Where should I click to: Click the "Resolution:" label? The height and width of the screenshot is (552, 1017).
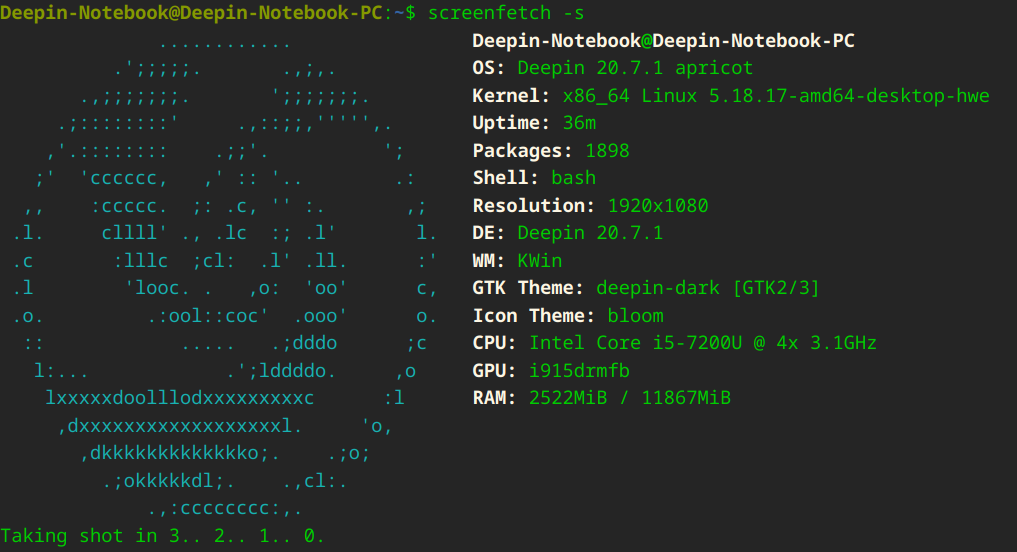534,206
